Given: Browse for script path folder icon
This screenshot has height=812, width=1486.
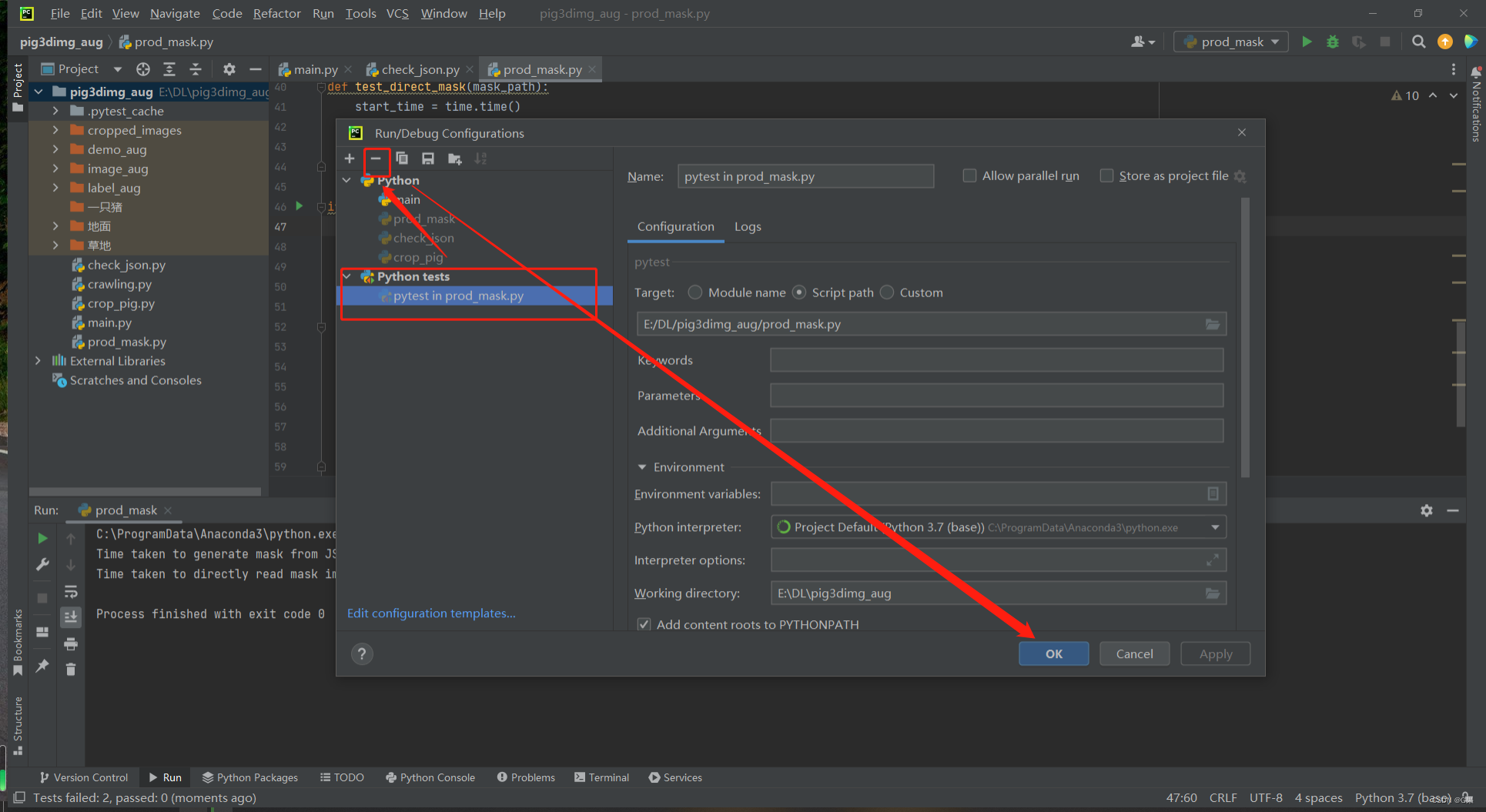Looking at the screenshot, I should 1213,324.
